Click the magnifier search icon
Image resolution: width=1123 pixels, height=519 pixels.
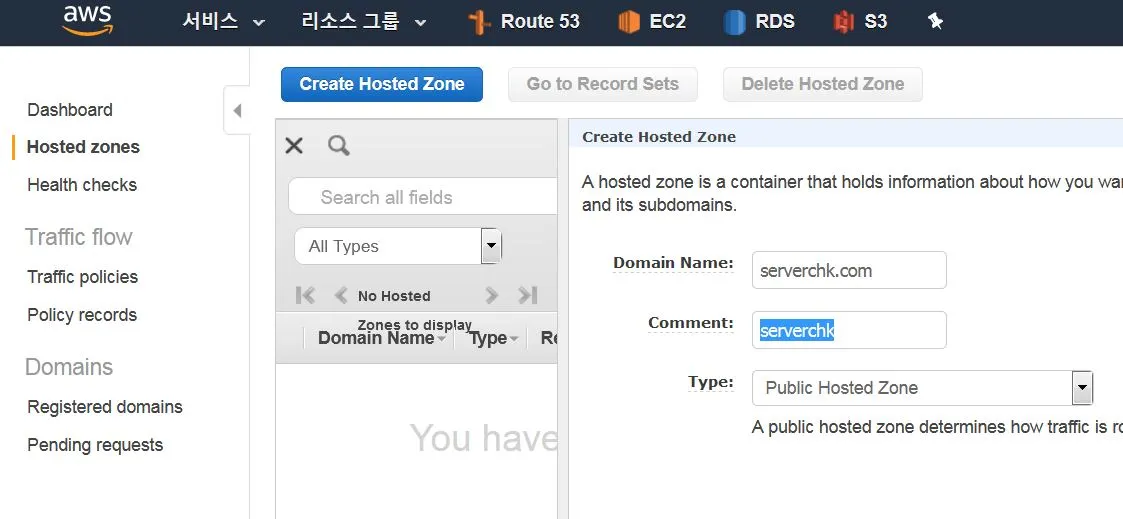tap(339, 146)
